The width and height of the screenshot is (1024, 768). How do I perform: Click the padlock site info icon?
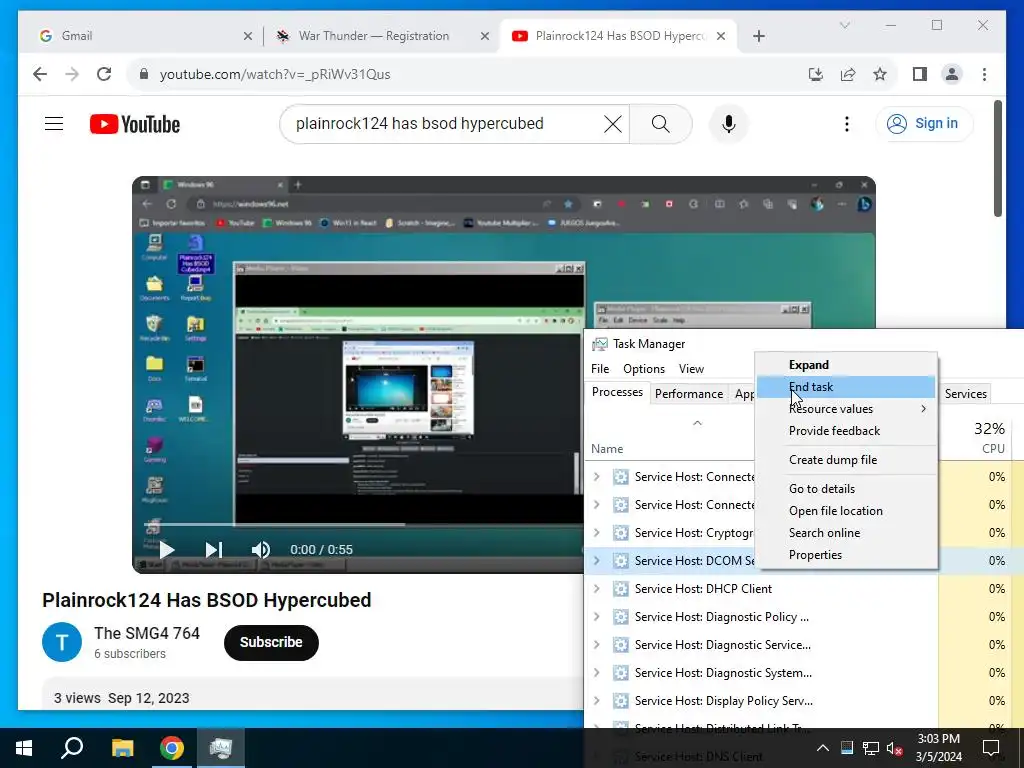click(x=144, y=74)
